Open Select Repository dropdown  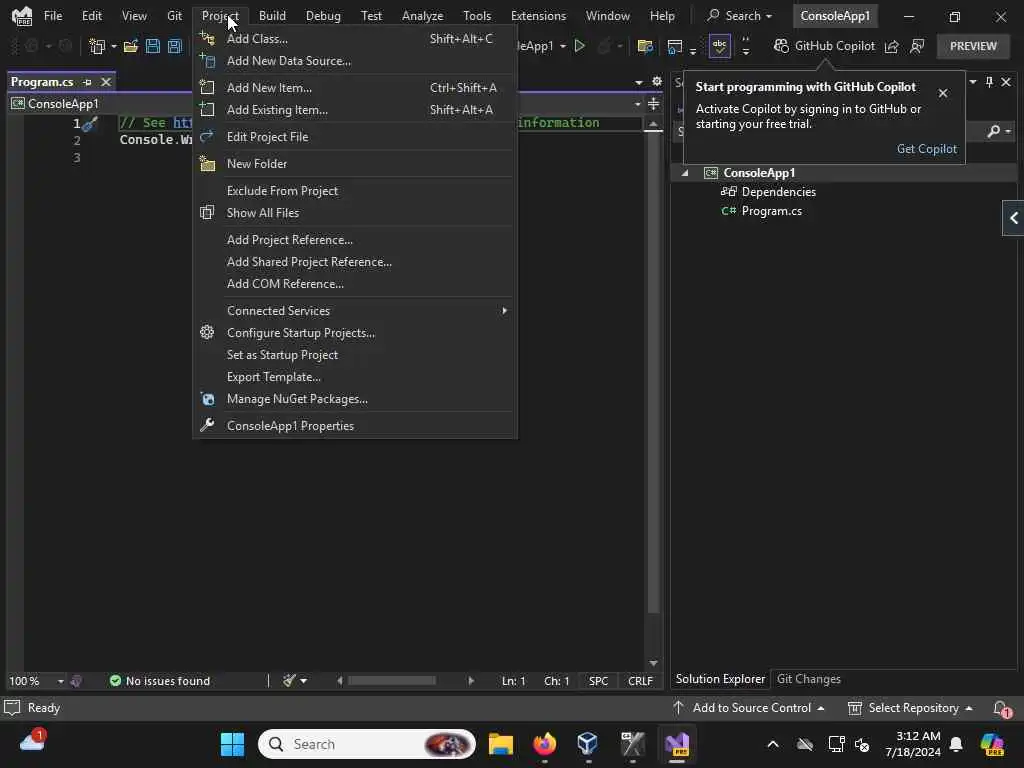(x=910, y=708)
